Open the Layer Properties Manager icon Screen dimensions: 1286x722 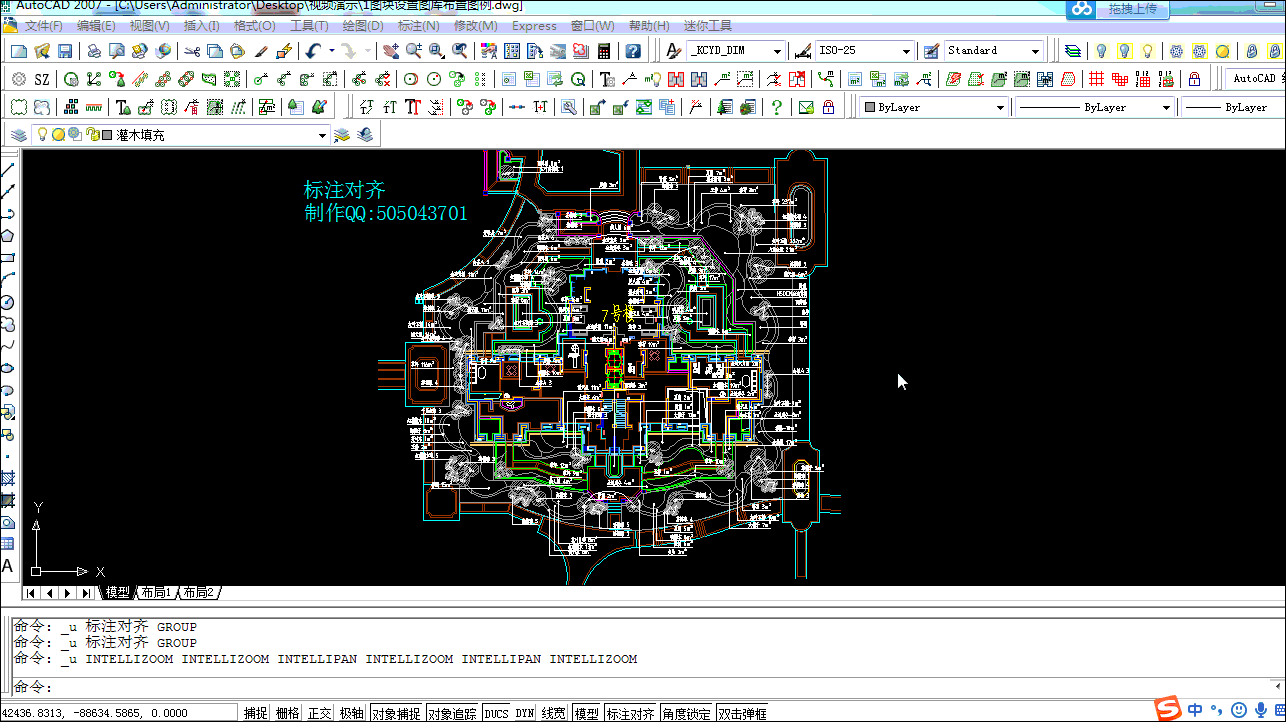[x=18, y=135]
